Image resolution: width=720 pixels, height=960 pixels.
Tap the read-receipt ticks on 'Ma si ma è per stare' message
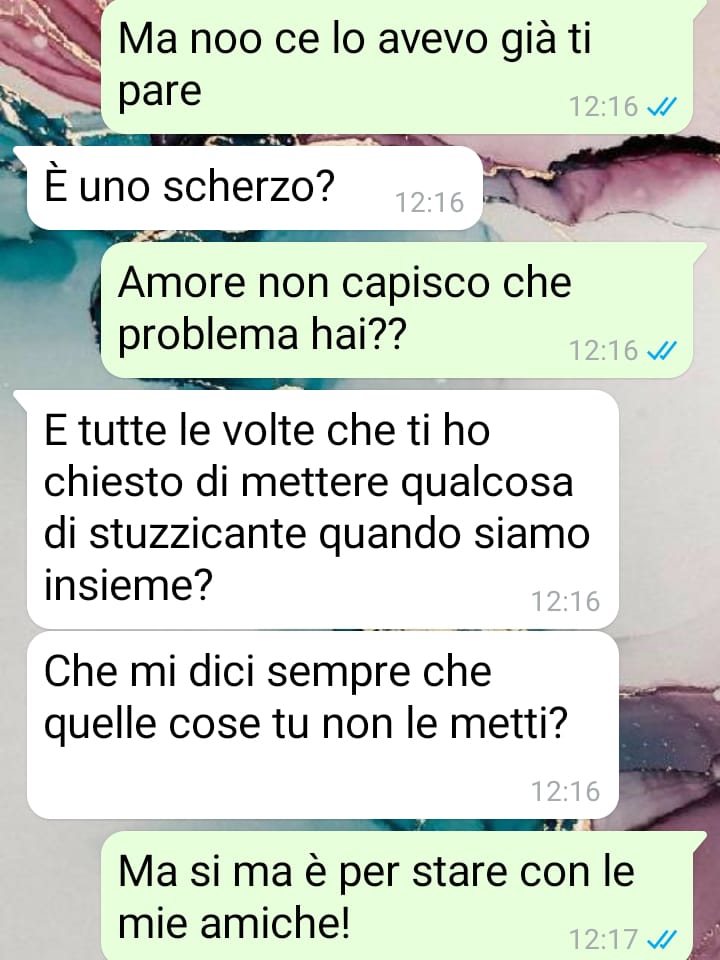tap(661, 939)
